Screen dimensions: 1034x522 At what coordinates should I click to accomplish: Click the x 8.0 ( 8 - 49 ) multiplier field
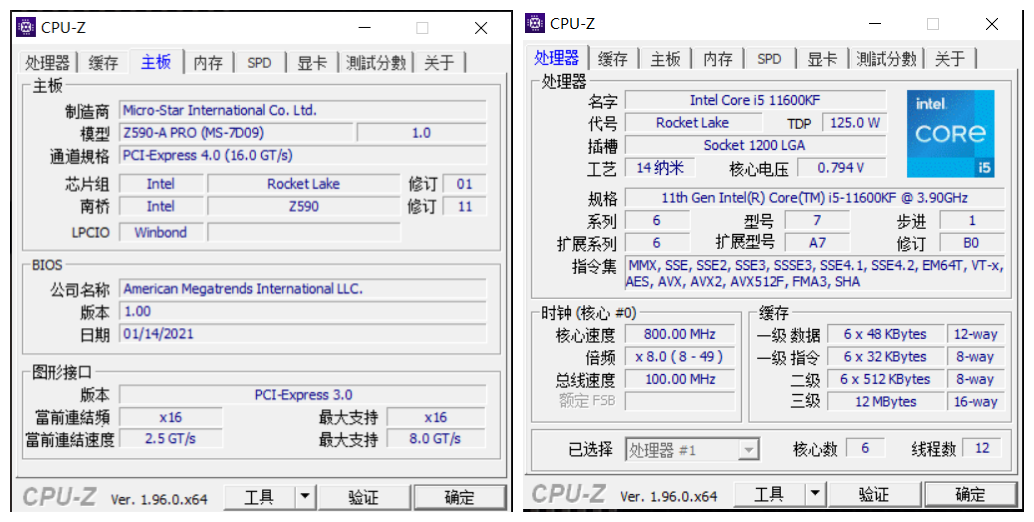click(680, 357)
